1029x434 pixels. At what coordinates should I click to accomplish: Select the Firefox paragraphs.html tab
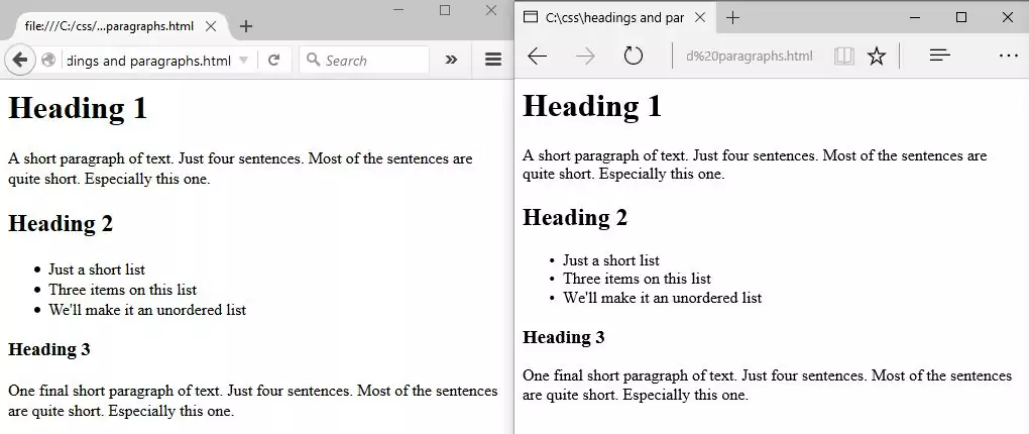[119, 26]
